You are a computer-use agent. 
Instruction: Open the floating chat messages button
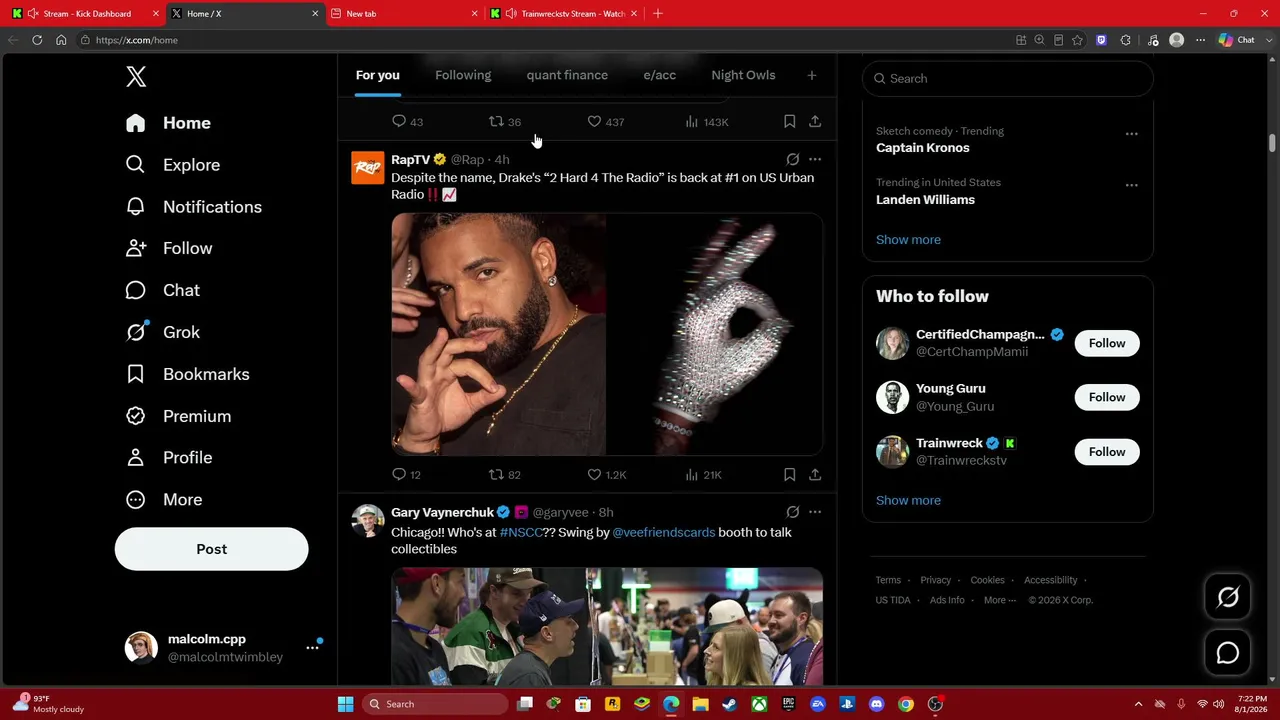click(x=1228, y=653)
